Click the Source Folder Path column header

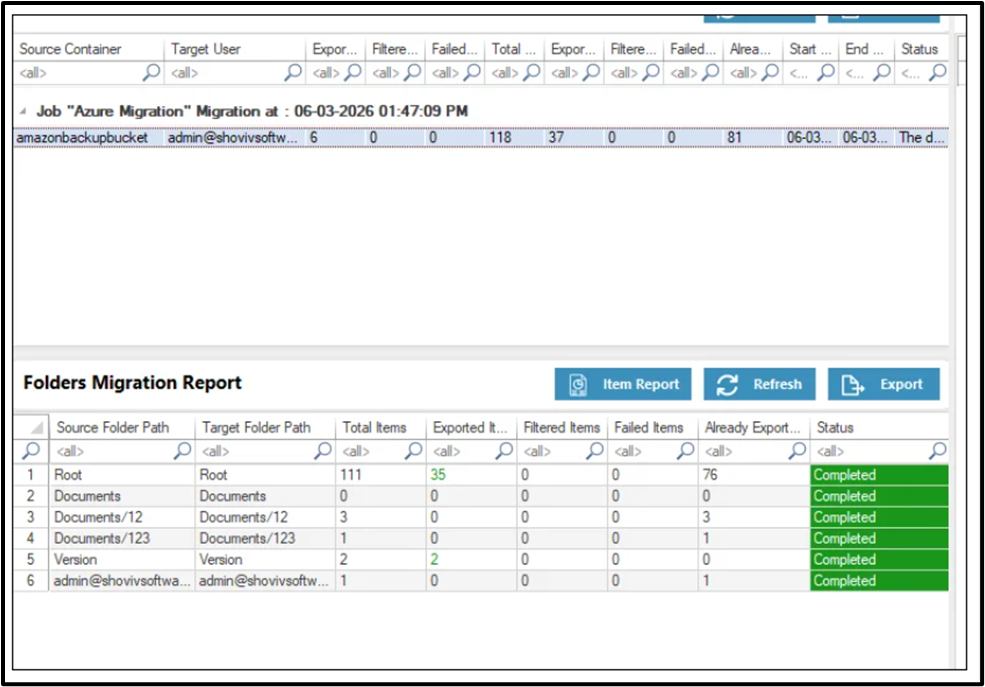(122, 428)
